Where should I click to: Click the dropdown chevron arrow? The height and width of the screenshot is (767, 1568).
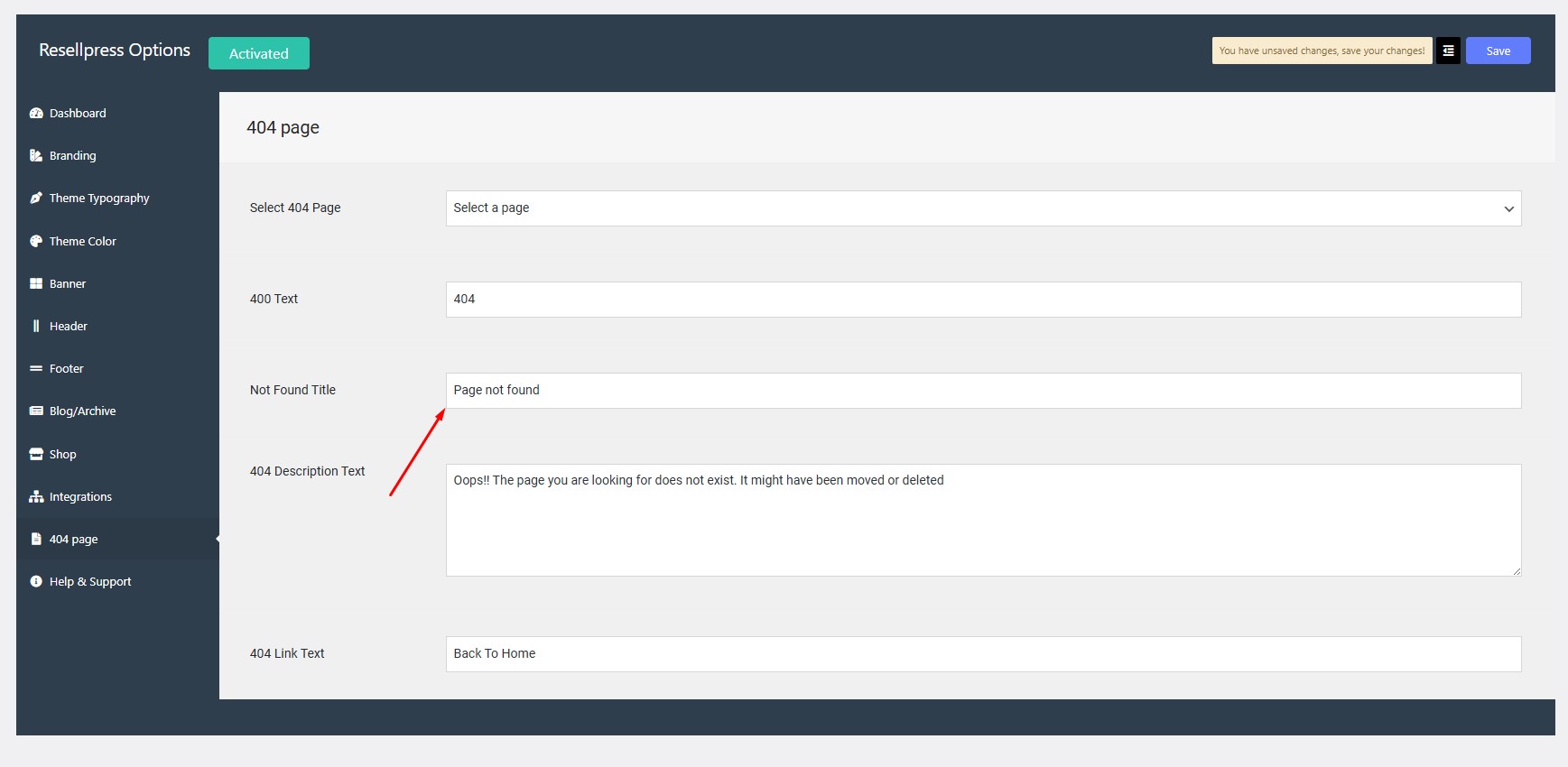(x=1508, y=209)
